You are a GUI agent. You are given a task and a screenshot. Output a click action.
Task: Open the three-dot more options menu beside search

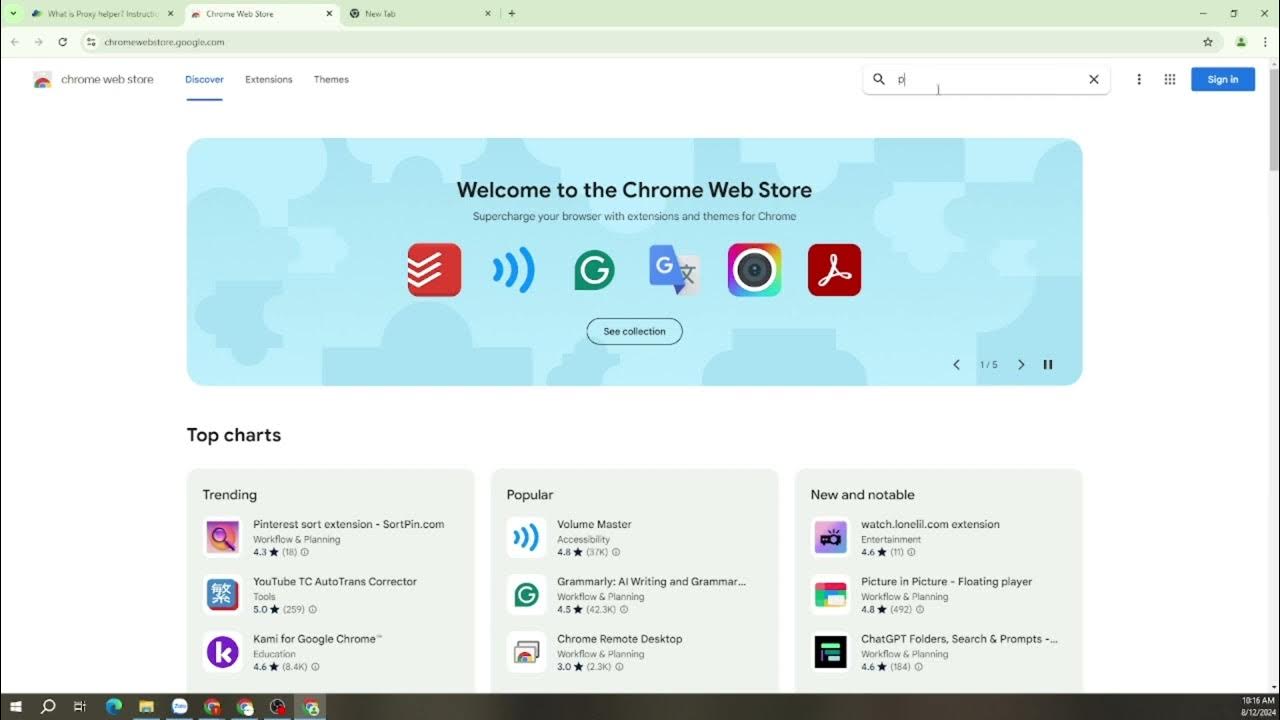(x=1139, y=79)
